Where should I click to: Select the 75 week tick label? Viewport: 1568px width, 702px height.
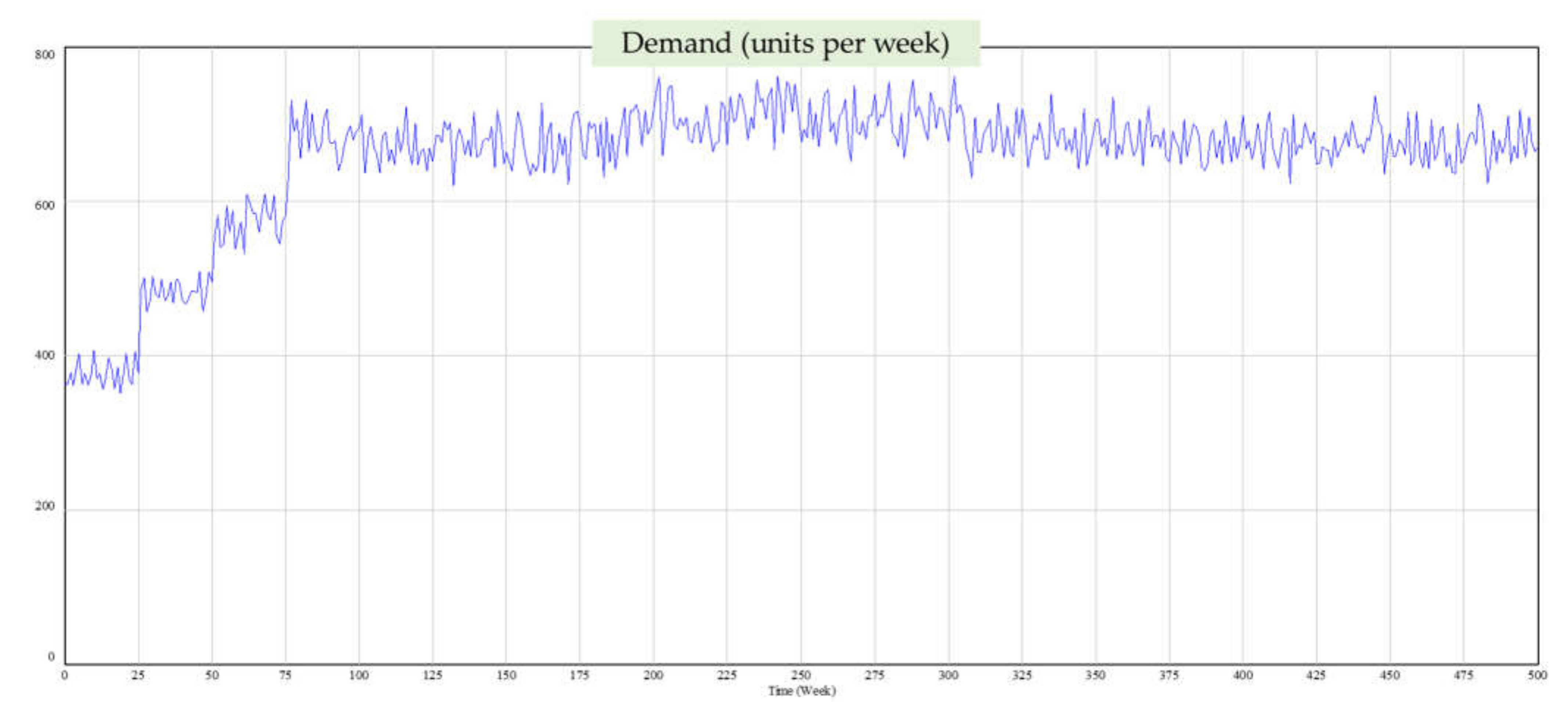(285, 674)
